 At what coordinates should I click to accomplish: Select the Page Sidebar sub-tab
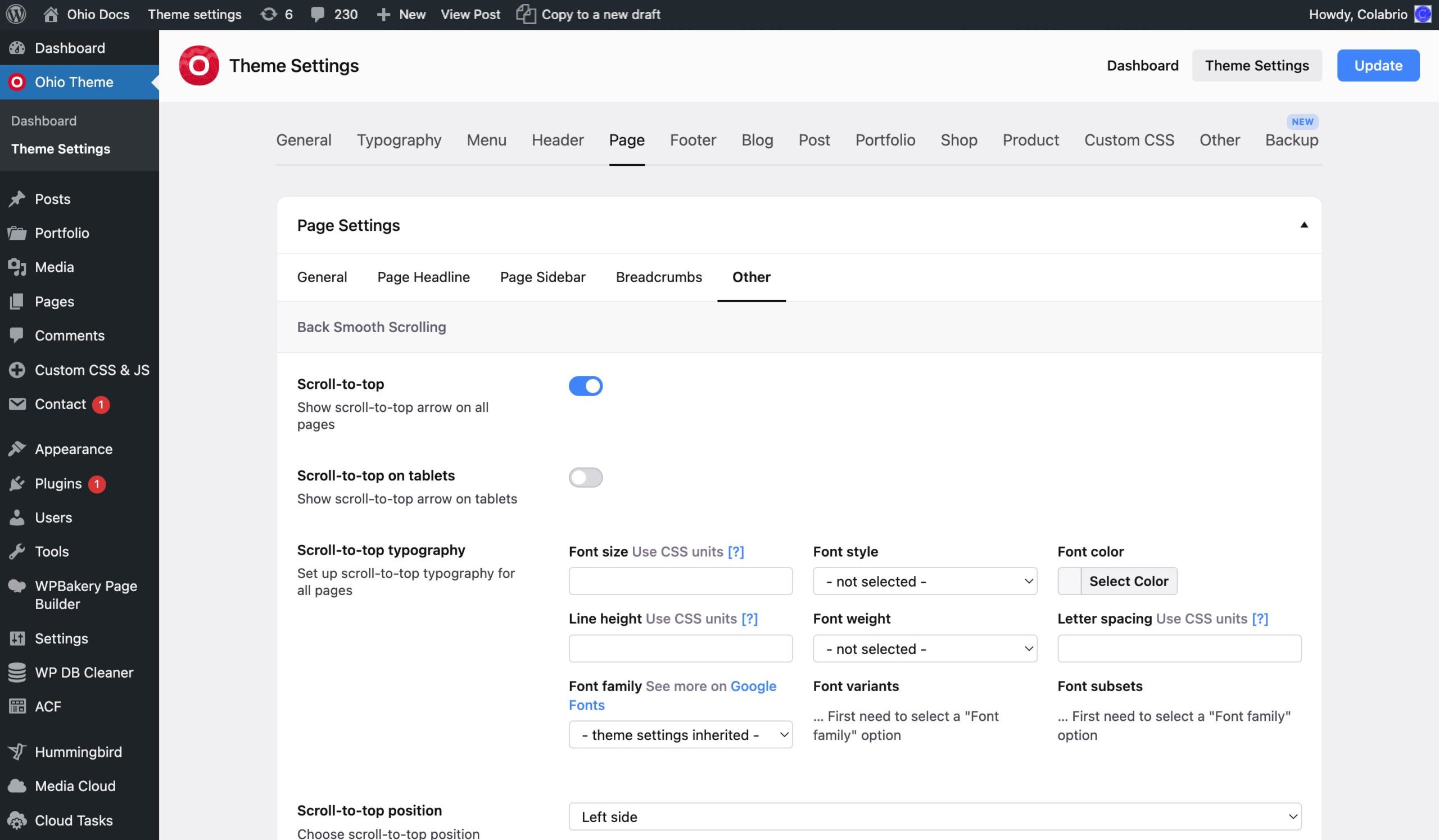pyautogui.click(x=542, y=277)
